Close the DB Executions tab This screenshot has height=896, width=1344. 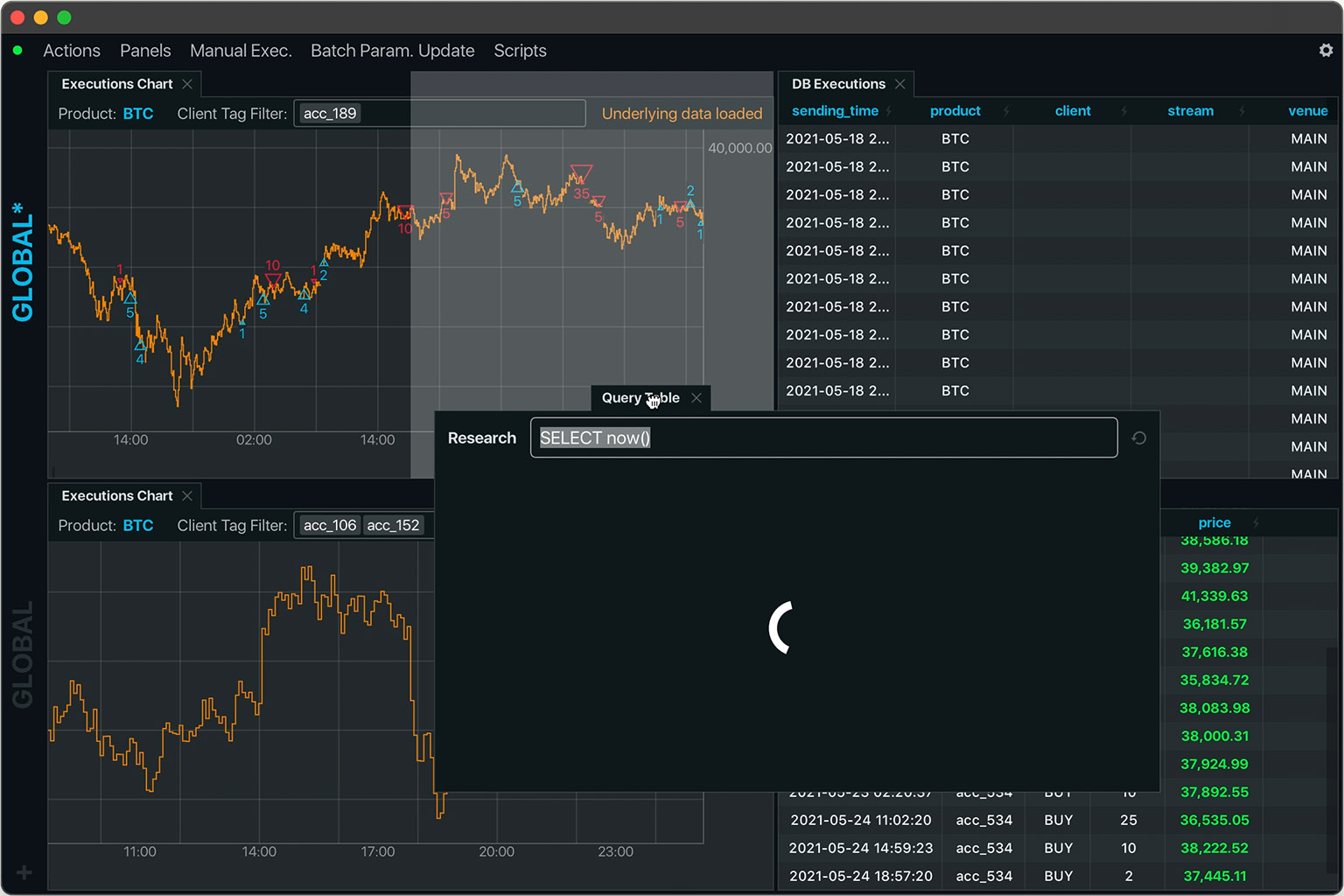(899, 84)
